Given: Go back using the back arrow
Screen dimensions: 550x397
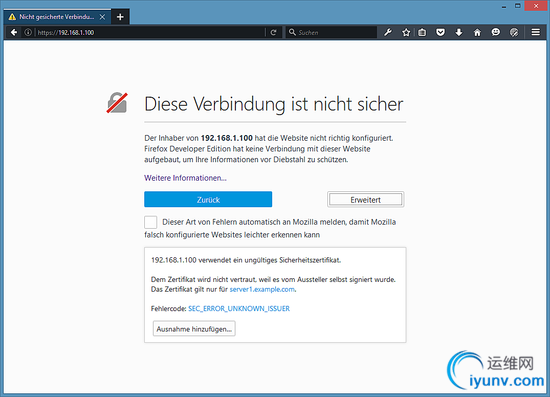Looking at the screenshot, I should coord(14,32).
